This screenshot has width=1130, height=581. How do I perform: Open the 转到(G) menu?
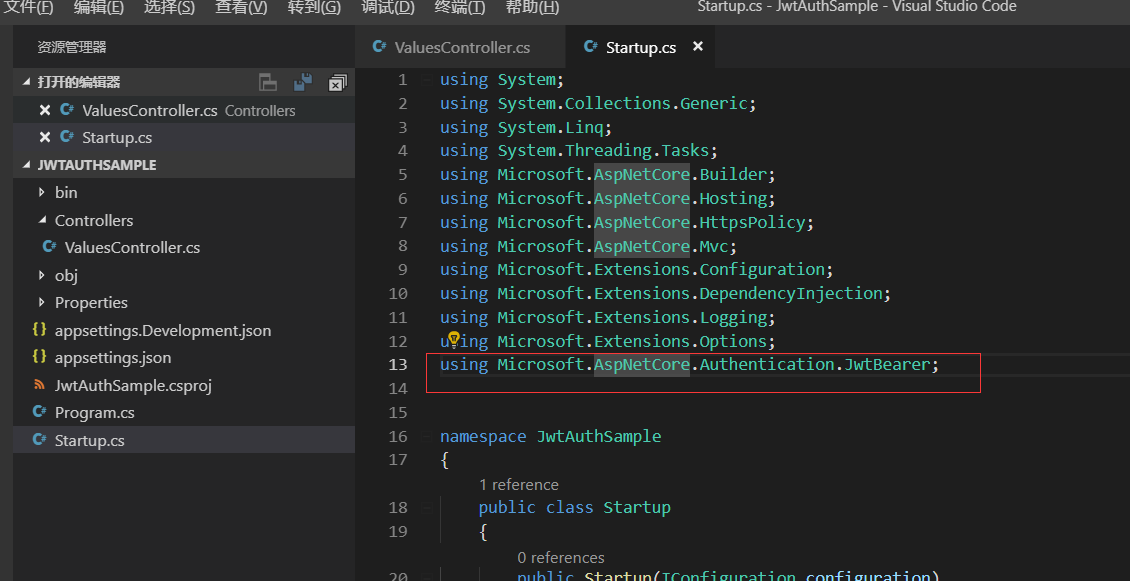coord(314,7)
